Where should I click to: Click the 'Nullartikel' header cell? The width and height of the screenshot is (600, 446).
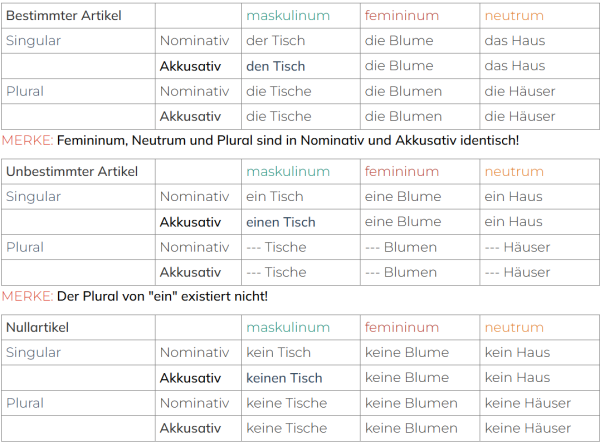(x=78, y=327)
